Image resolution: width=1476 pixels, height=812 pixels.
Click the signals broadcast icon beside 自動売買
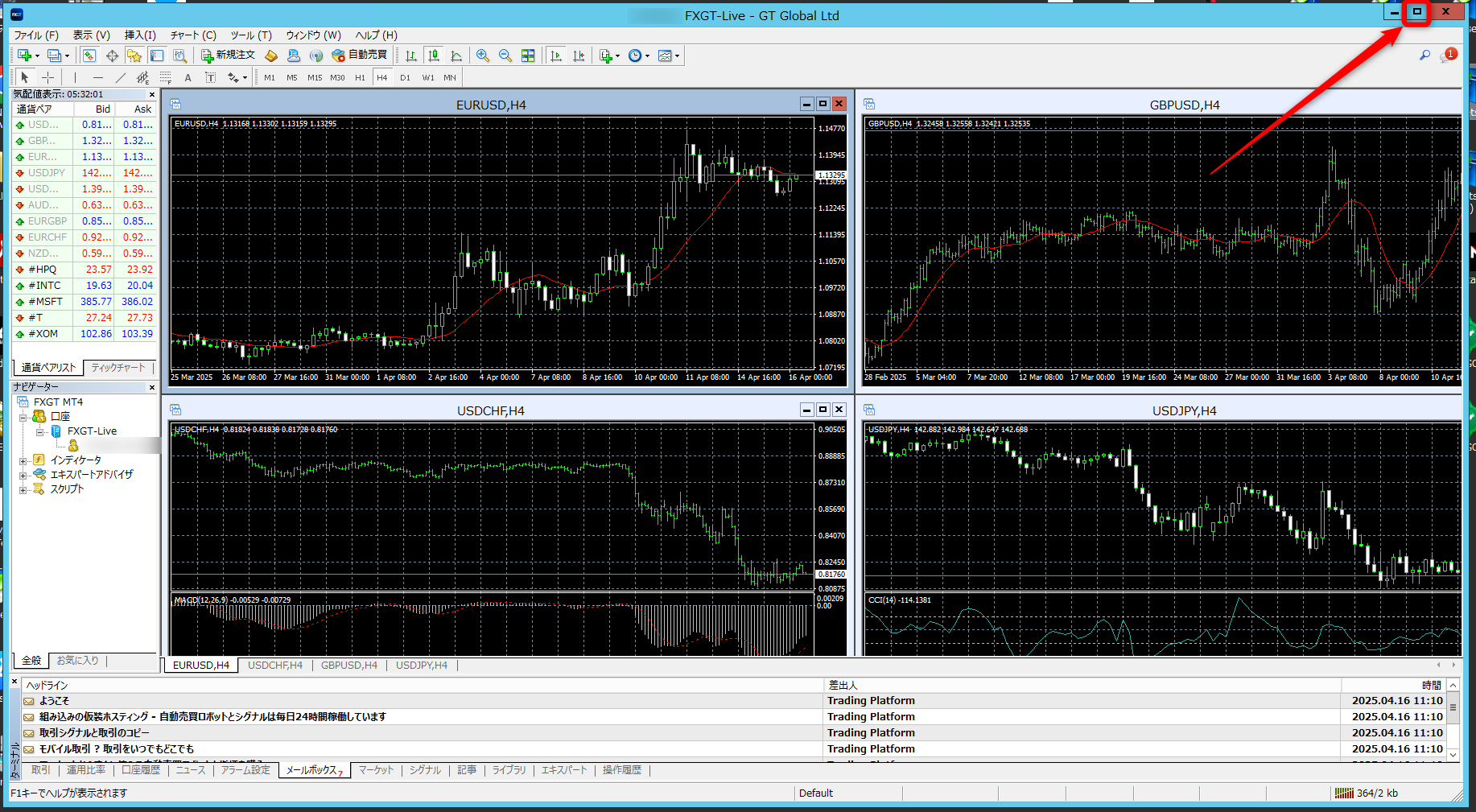[x=316, y=56]
